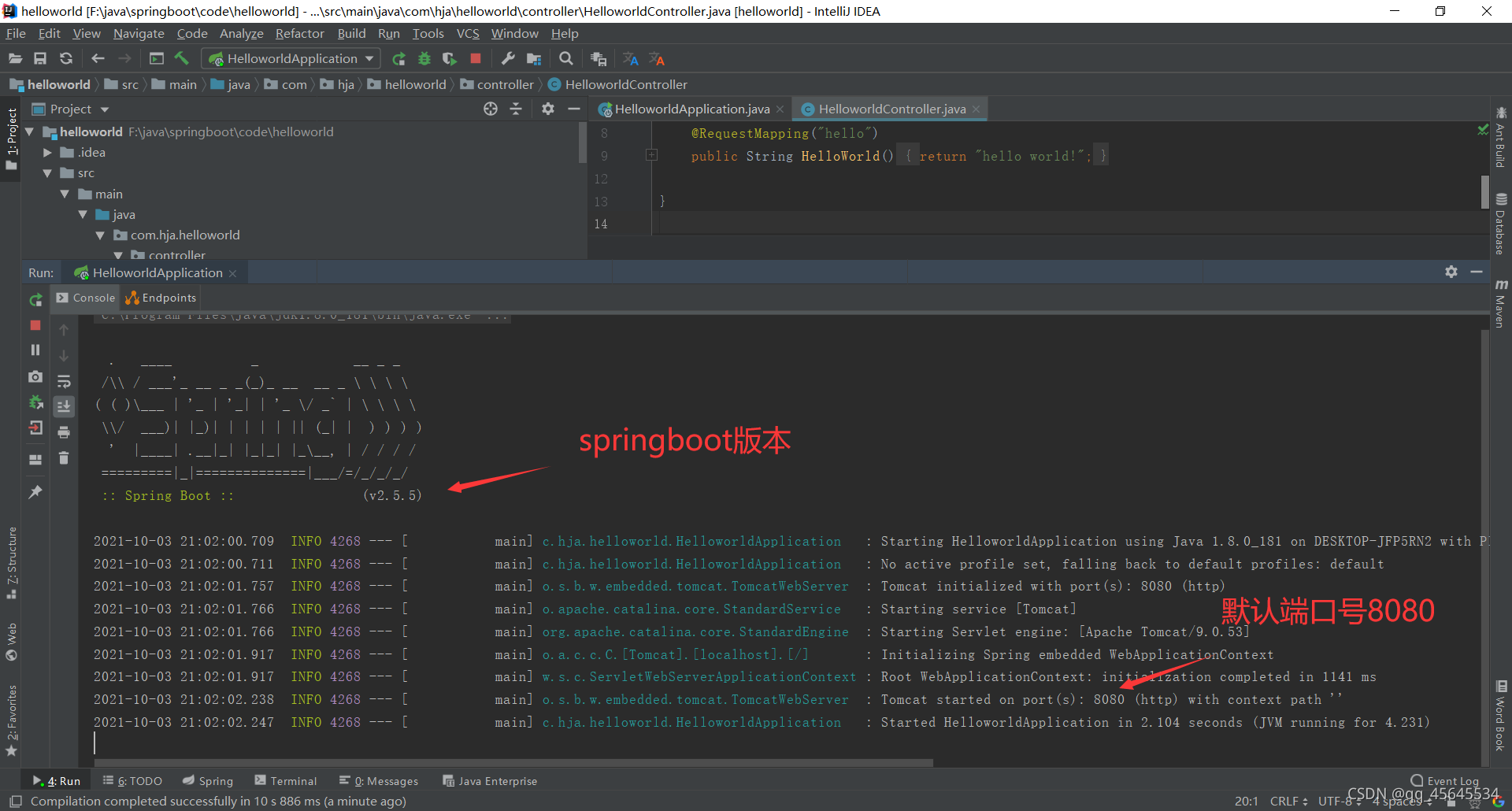Image resolution: width=1512 pixels, height=811 pixels.
Task: Collapse the main folder
Action: pos(65,194)
